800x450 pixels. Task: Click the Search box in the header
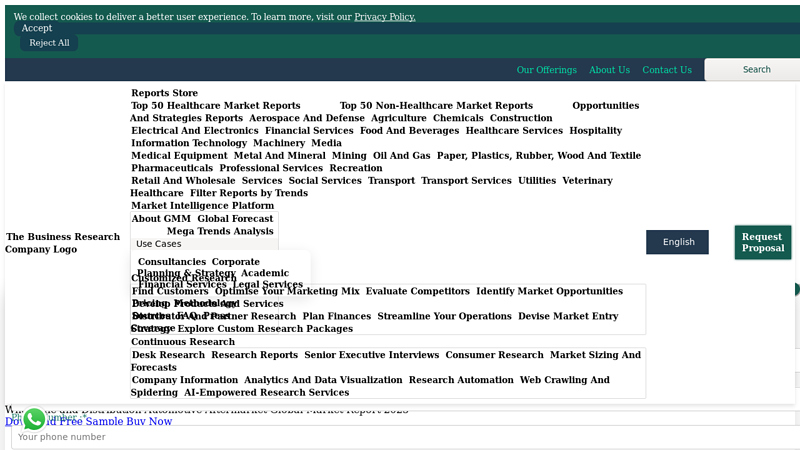[755, 70]
